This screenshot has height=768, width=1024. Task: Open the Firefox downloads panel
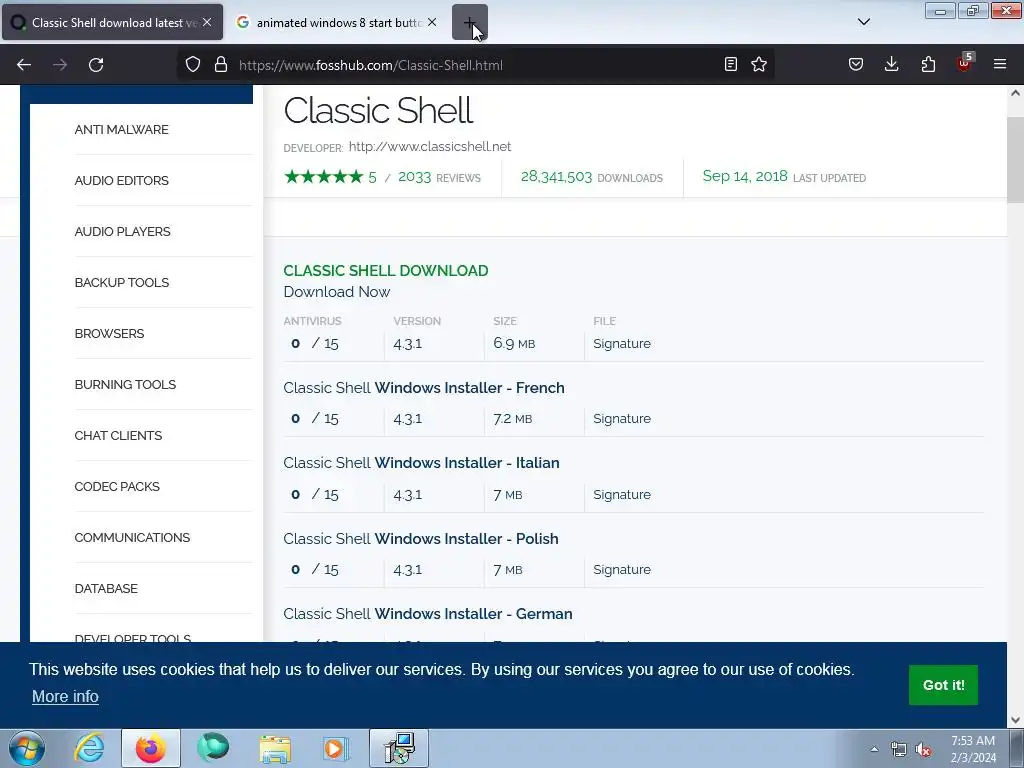pyautogui.click(x=891, y=64)
